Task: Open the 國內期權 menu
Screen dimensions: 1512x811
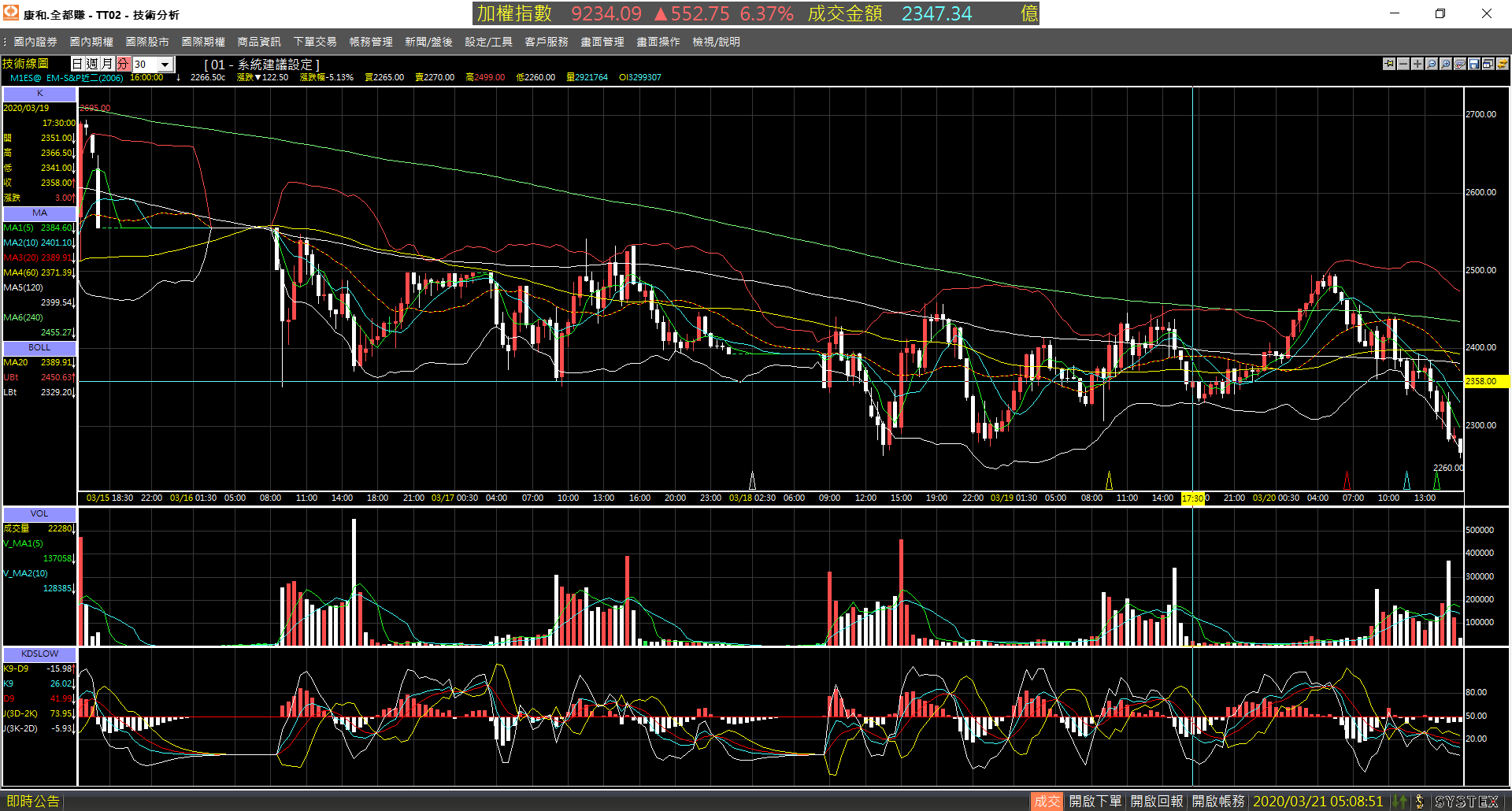Action: coord(91,42)
